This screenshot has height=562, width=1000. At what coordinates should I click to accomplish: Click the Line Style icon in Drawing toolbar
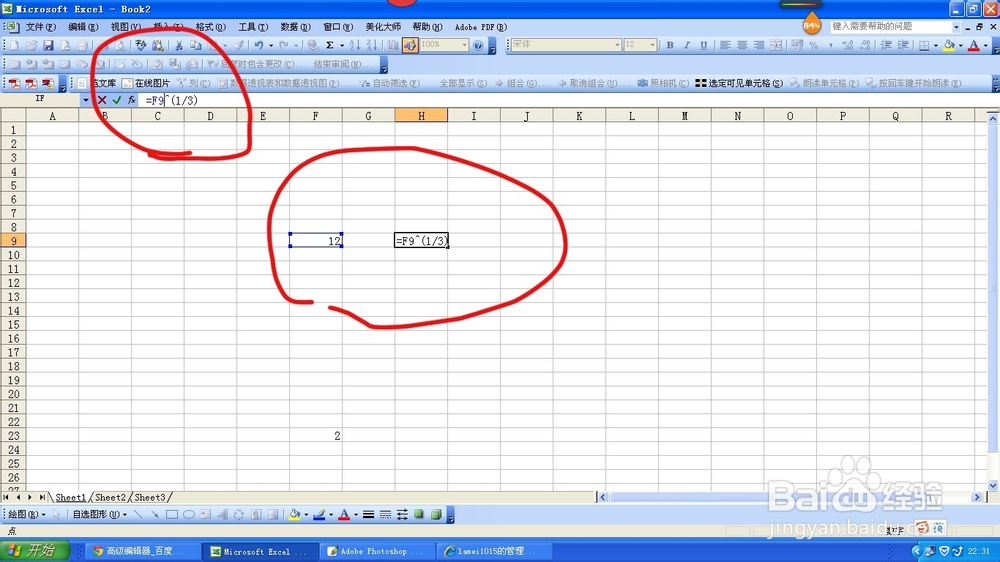(368, 514)
